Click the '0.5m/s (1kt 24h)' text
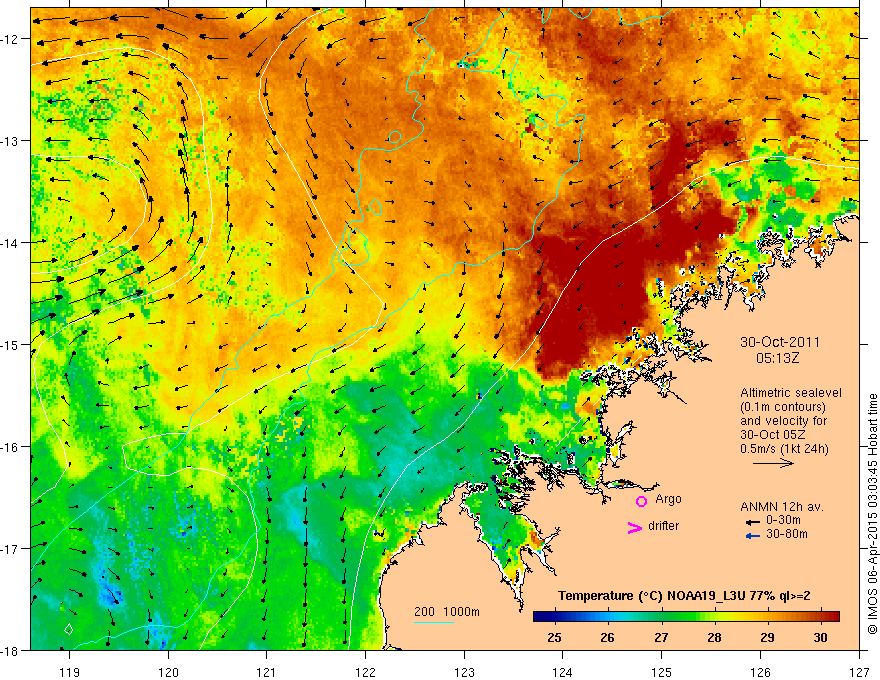This screenshot has width=880, height=680. (784, 449)
